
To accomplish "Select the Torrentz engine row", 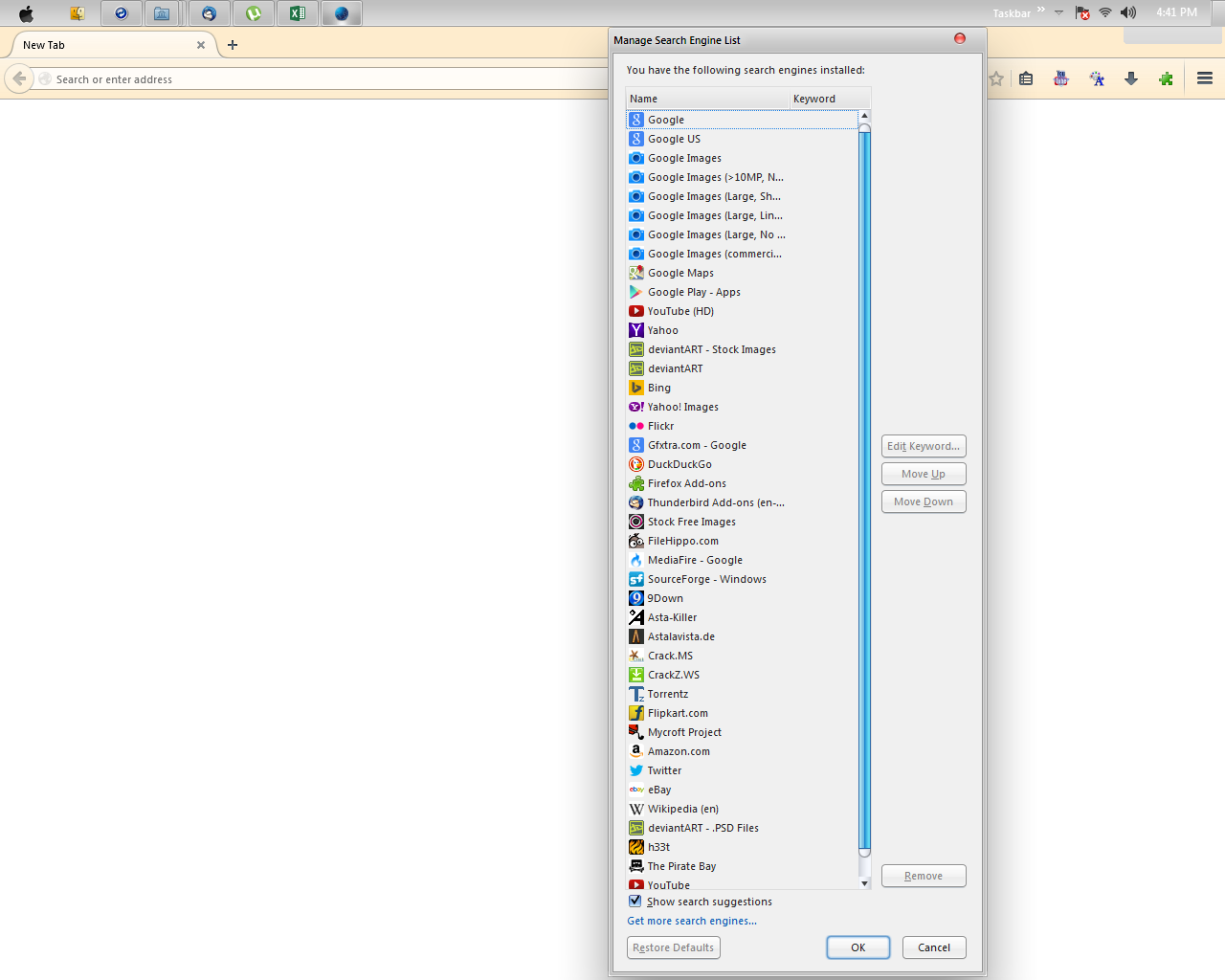I will click(743, 694).
